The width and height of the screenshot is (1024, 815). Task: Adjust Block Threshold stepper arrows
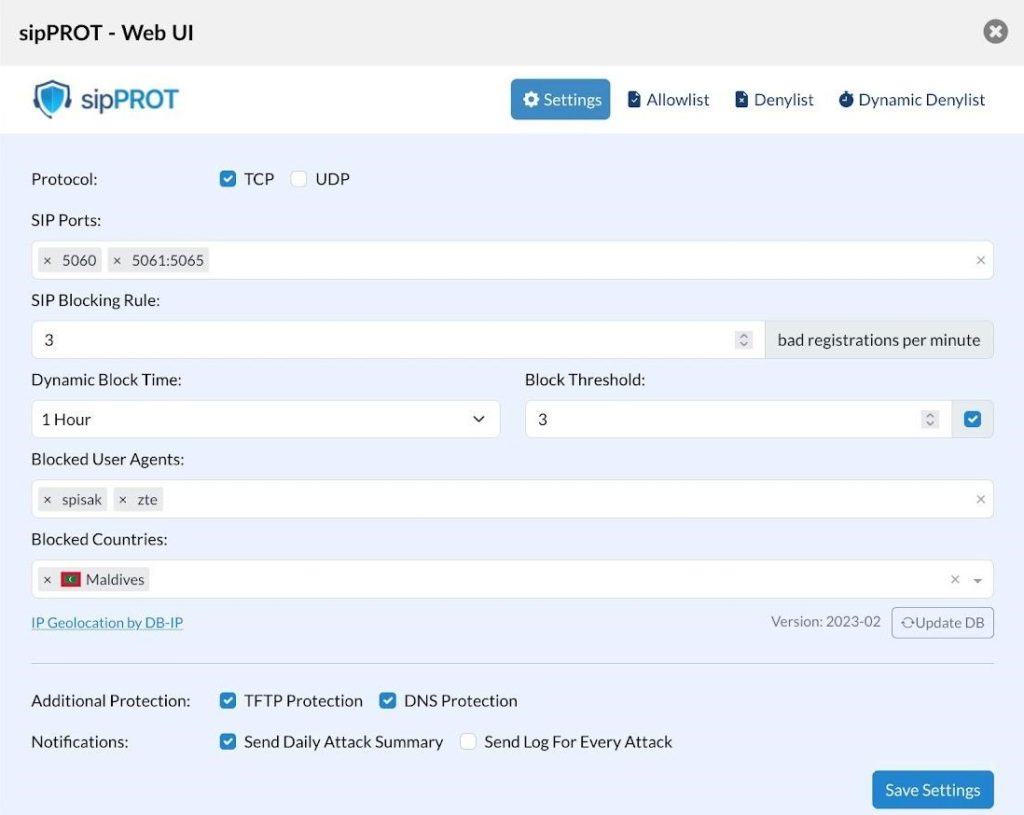tap(929, 419)
